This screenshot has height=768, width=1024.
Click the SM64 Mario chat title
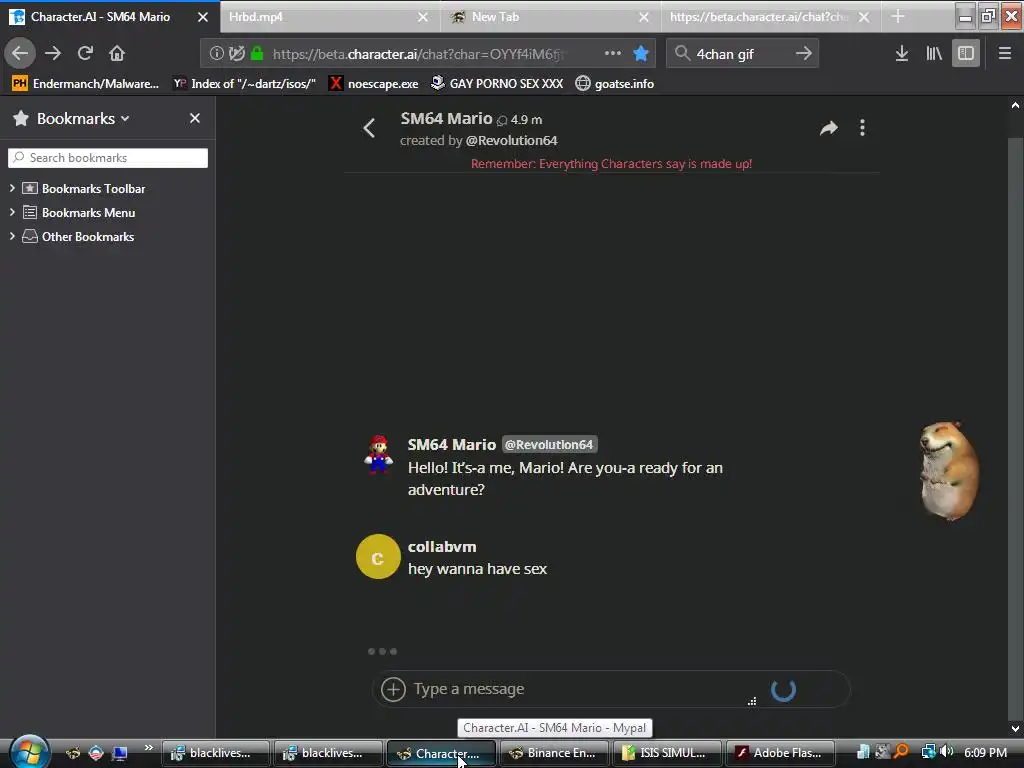pos(446,118)
